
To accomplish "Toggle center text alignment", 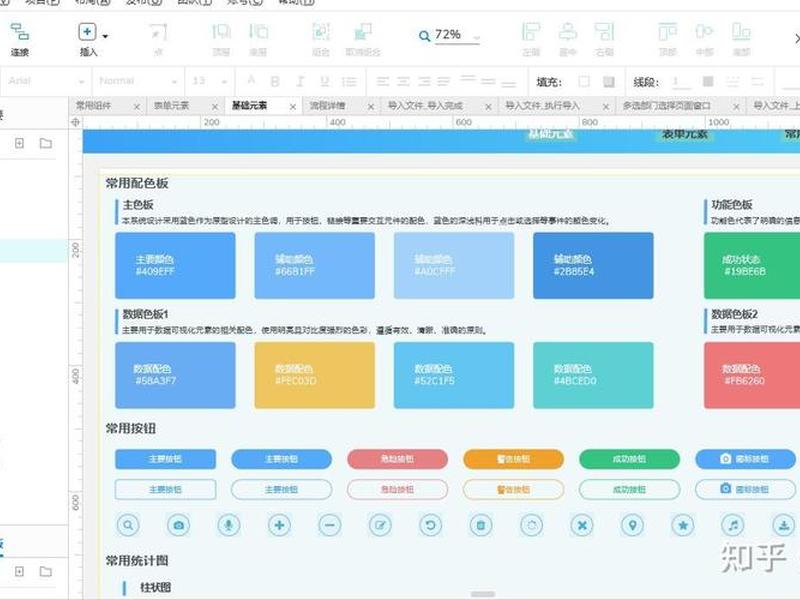I will 403,81.
